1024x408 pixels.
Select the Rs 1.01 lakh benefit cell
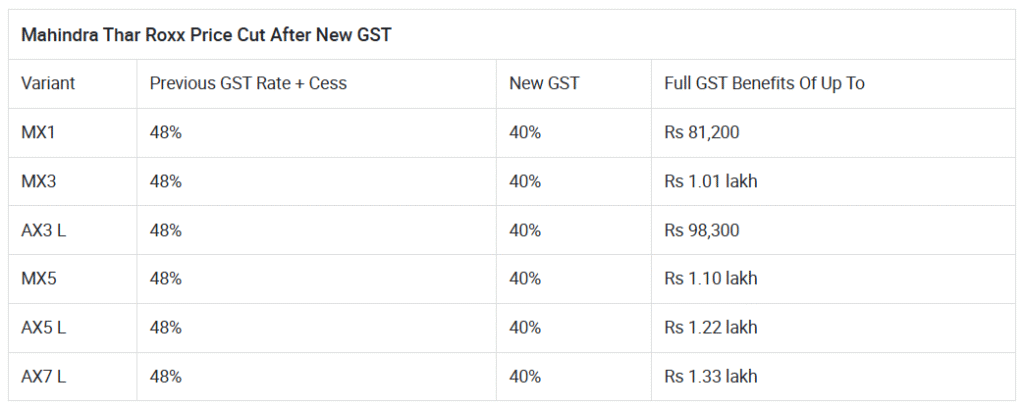point(710,182)
